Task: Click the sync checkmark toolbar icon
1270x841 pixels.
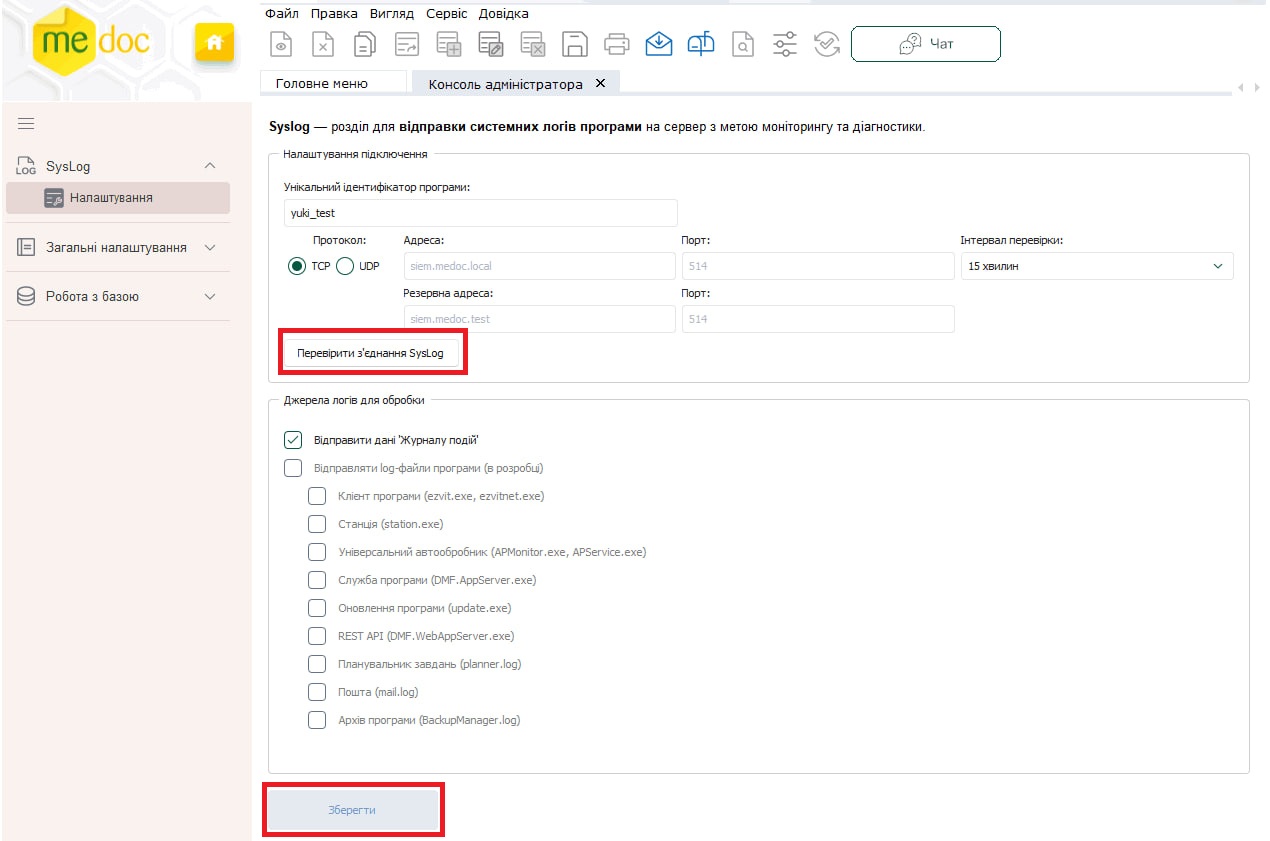Action: point(826,44)
